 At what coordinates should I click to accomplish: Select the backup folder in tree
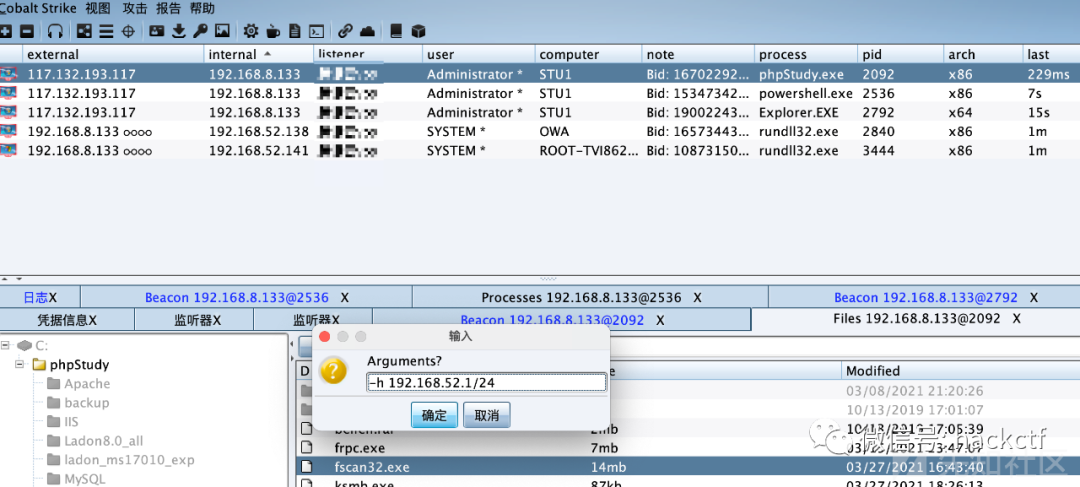coord(78,403)
